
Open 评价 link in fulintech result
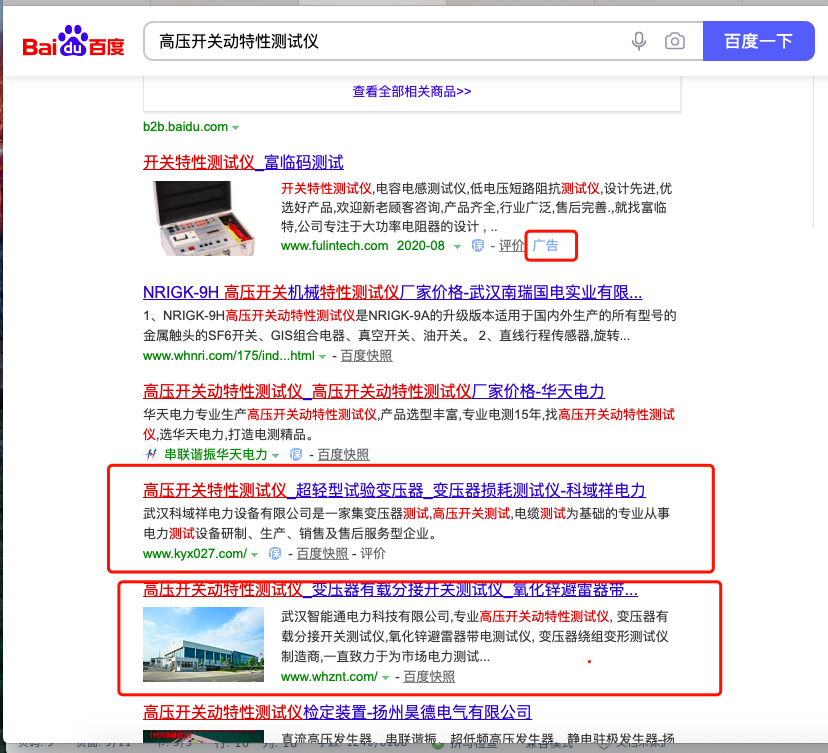[512, 246]
